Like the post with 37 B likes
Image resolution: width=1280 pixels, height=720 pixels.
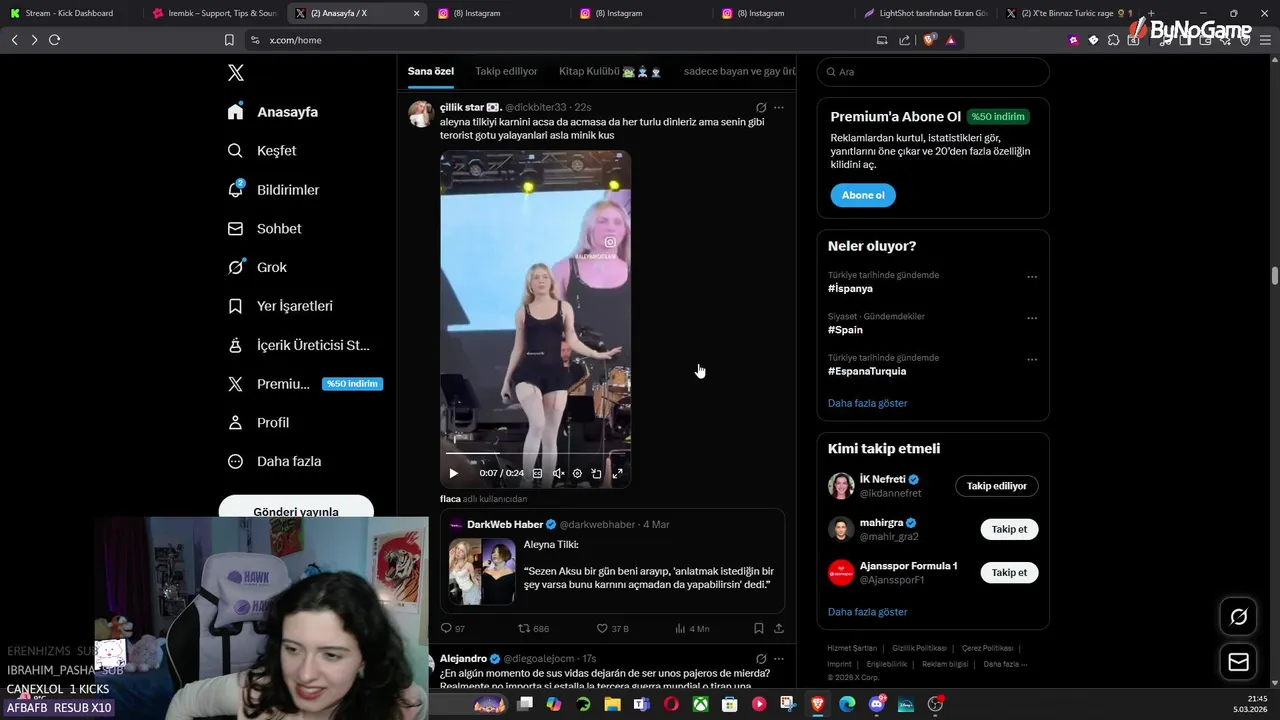coord(612,629)
